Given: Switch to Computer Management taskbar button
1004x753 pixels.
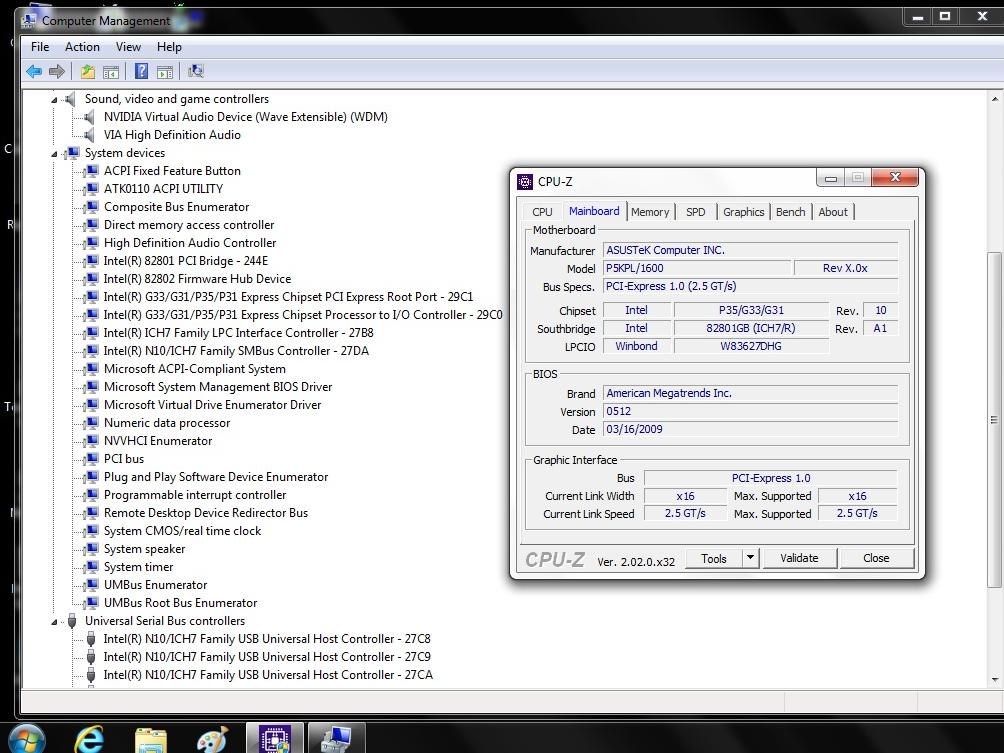Looking at the screenshot, I should coord(336,738).
